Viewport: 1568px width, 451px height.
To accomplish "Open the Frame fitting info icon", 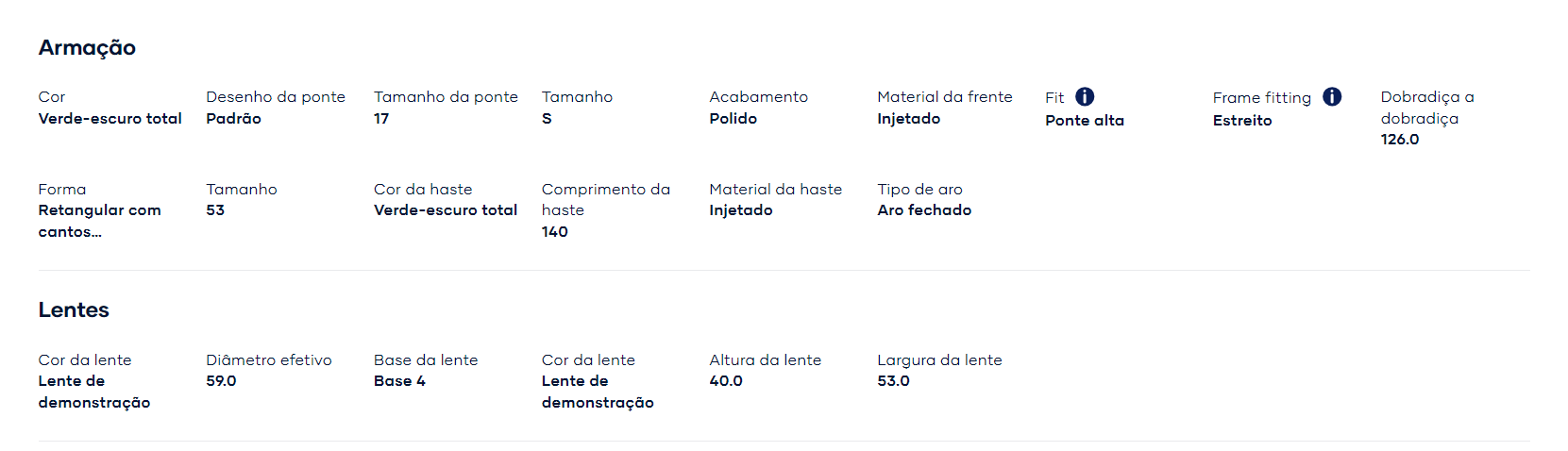I will (1332, 97).
